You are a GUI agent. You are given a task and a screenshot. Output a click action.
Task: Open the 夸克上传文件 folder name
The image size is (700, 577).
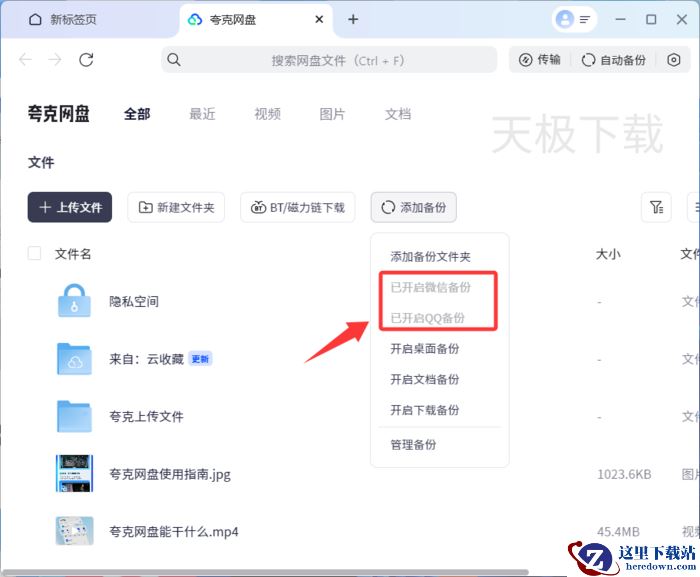[x=146, y=417]
